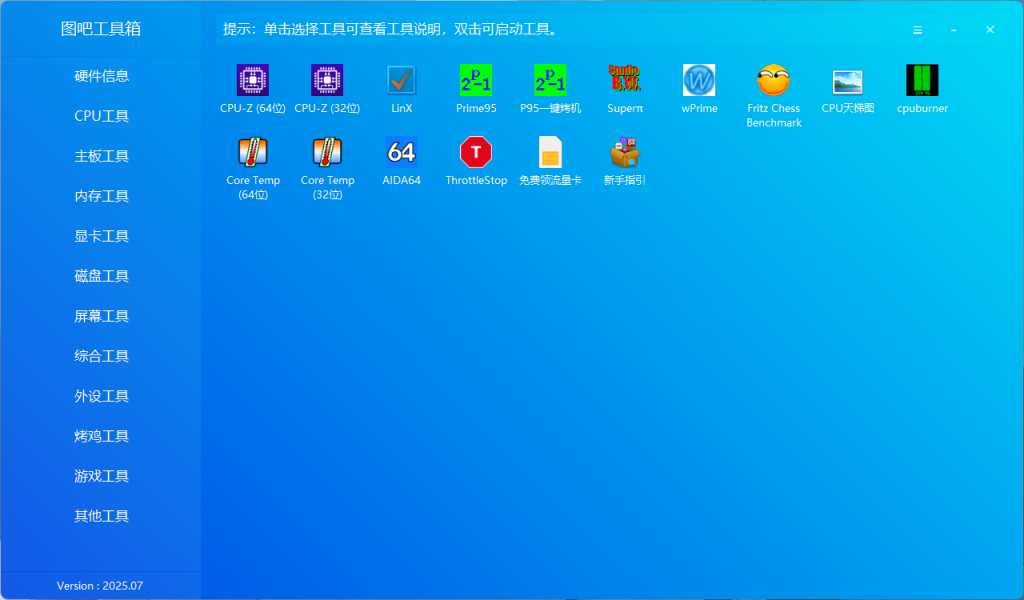Viewport: 1024px width, 600px height.
Task: Select the ThrottleStop icon
Action: tap(476, 152)
